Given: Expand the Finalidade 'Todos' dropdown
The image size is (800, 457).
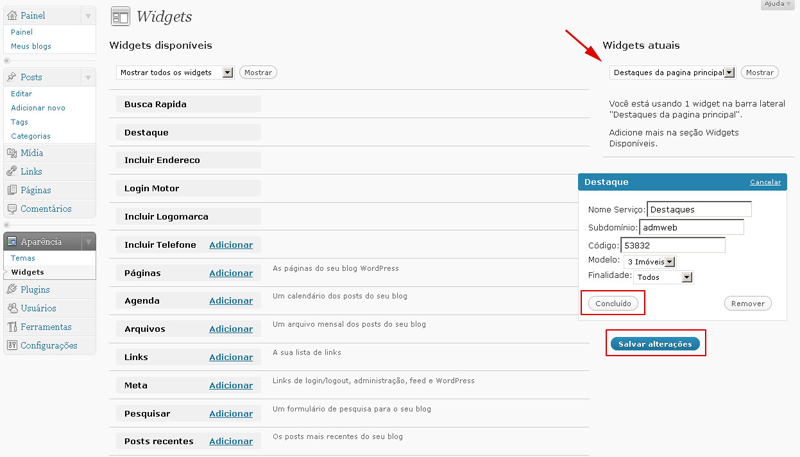Looking at the screenshot, I should click(x=687, y=277).
